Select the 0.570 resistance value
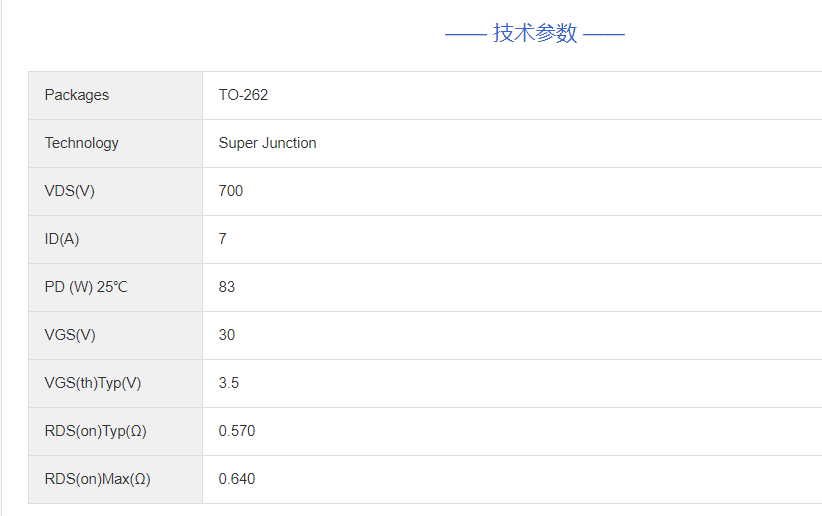 click(237, 431)
